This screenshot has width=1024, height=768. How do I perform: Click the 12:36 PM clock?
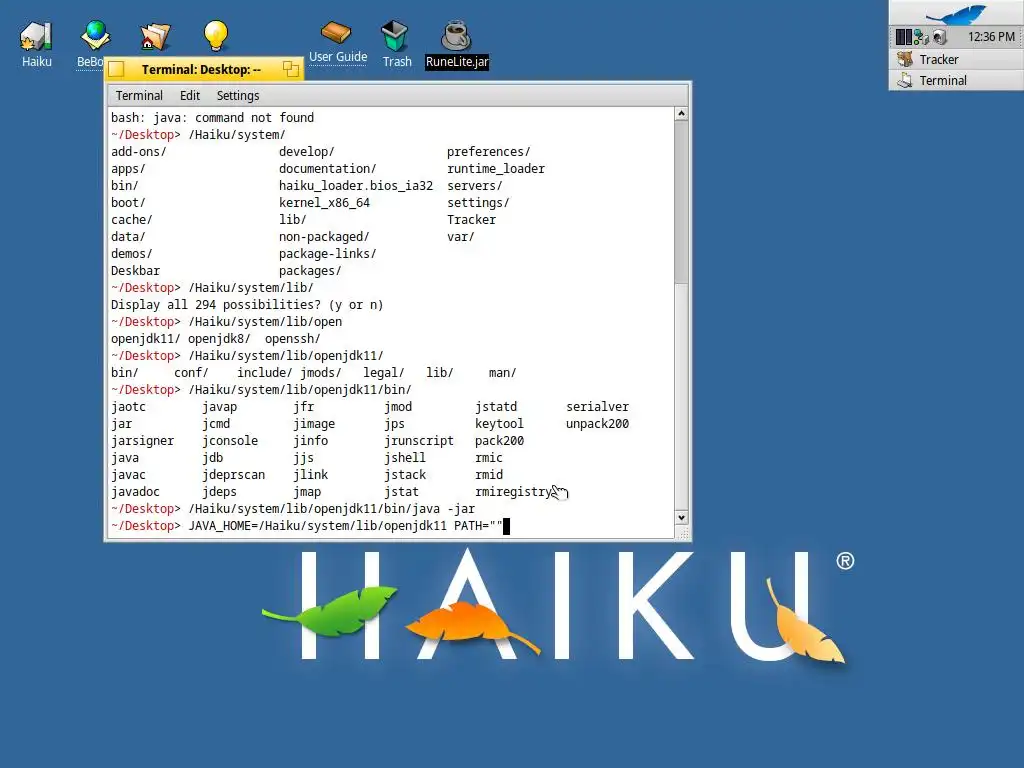pyautogui.click(x=991, y=37)
